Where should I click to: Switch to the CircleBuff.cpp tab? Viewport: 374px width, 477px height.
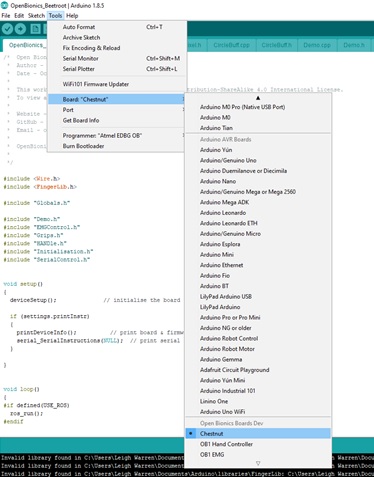click(x=231, y=45)
